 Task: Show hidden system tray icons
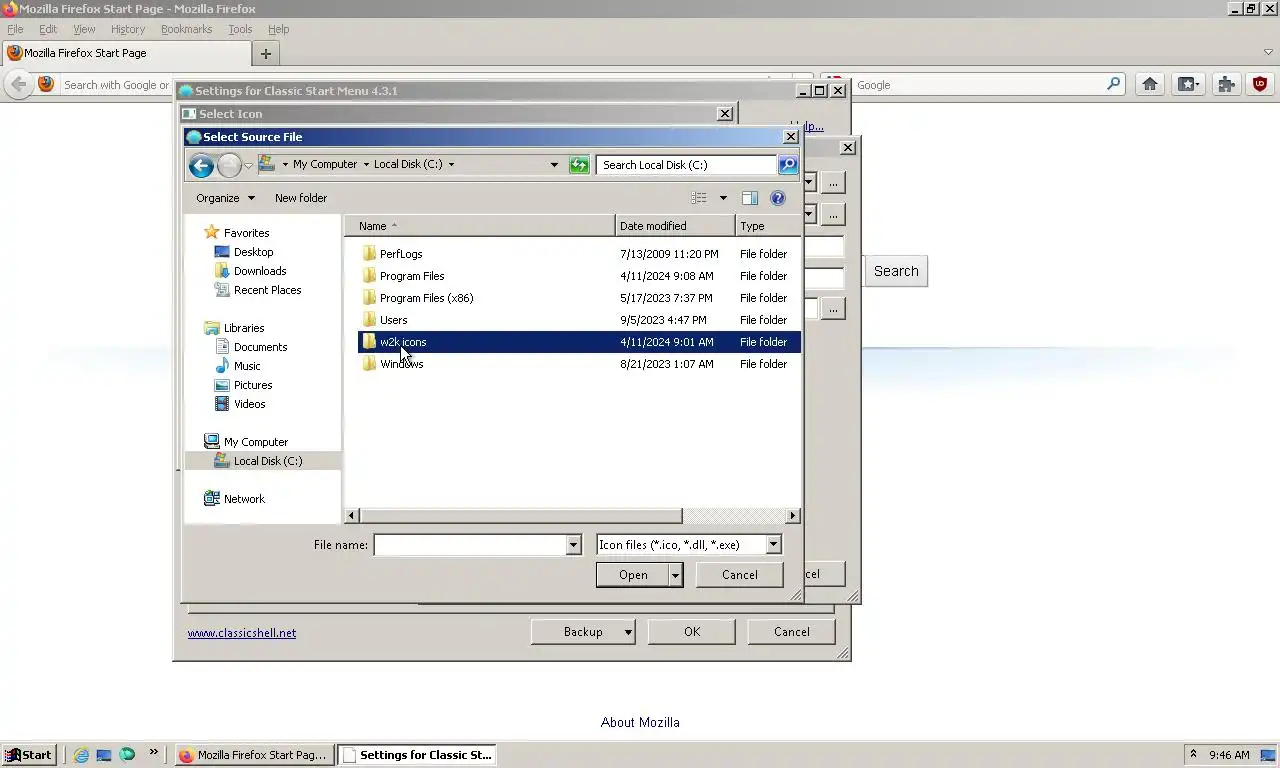coord(1193,754)
